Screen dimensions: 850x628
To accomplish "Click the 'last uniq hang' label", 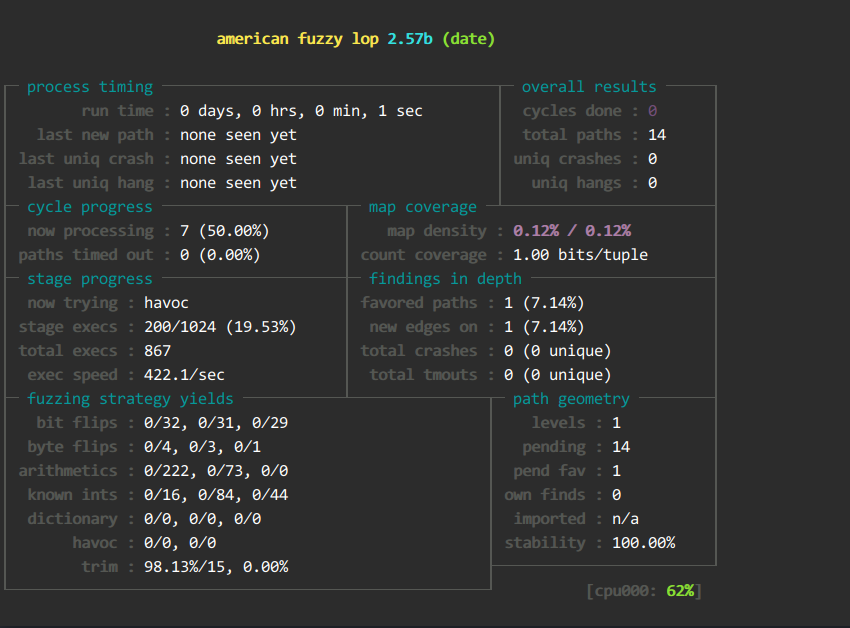I will [91, 182].
